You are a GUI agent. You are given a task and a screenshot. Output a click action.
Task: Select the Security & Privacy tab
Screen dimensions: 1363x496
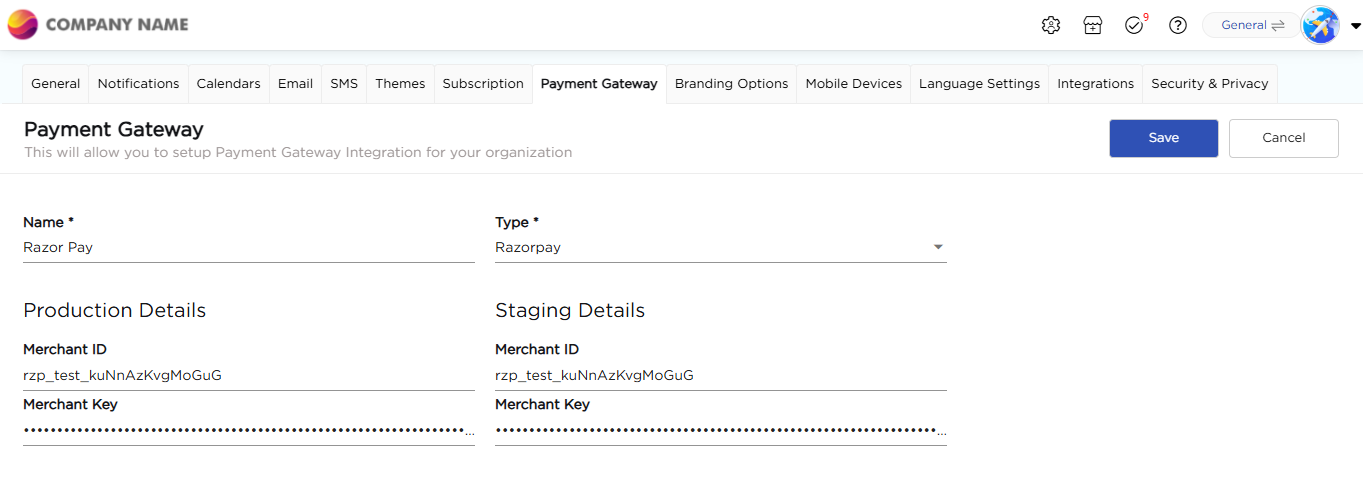point(1209,84)
